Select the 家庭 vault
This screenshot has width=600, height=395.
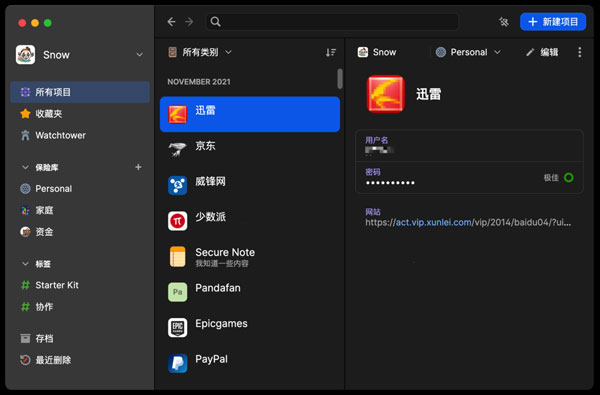click(80, 210)
